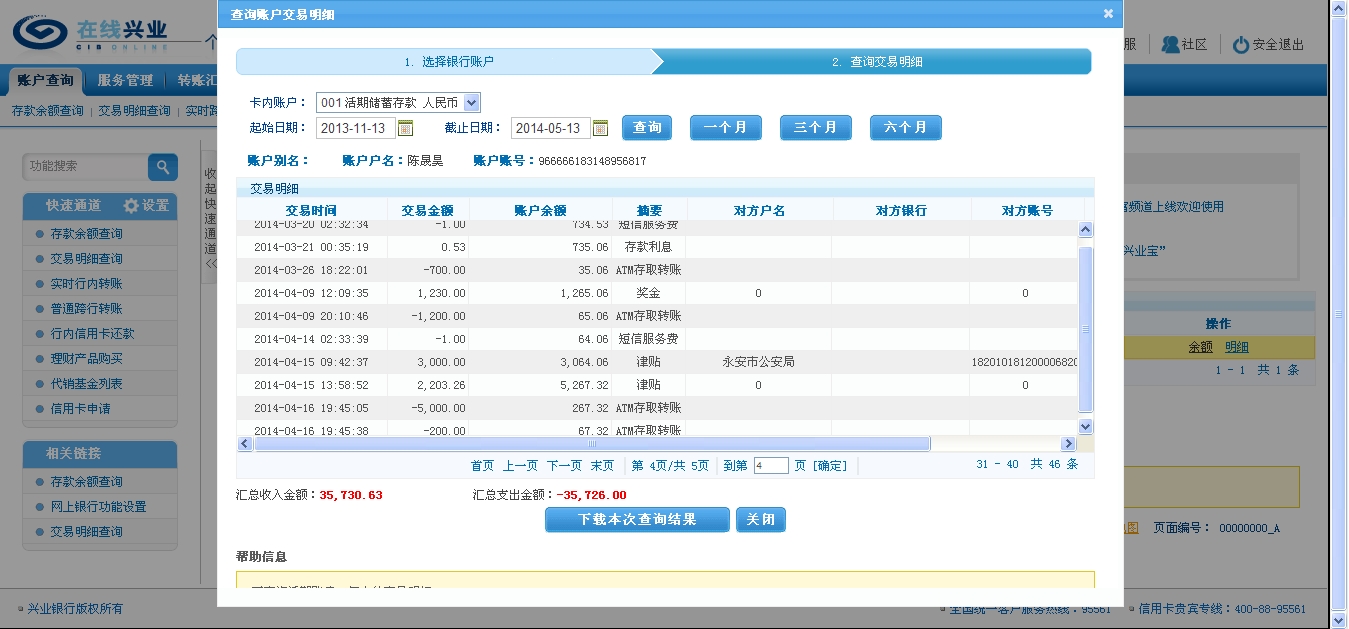Close the 查询账户交易明细 dialog with X

(1108, 14)
